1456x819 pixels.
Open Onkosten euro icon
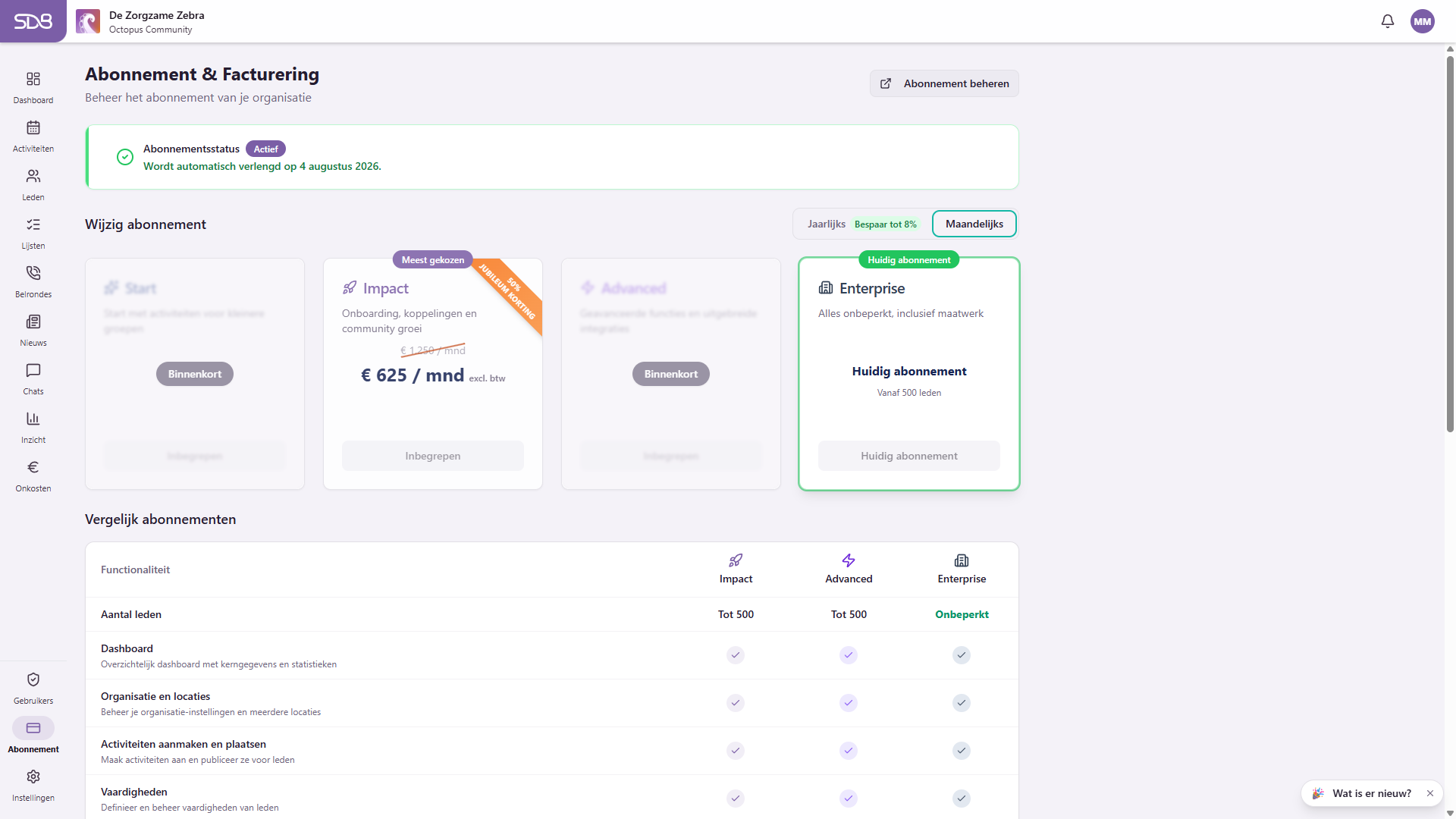[x=33, y=467]
